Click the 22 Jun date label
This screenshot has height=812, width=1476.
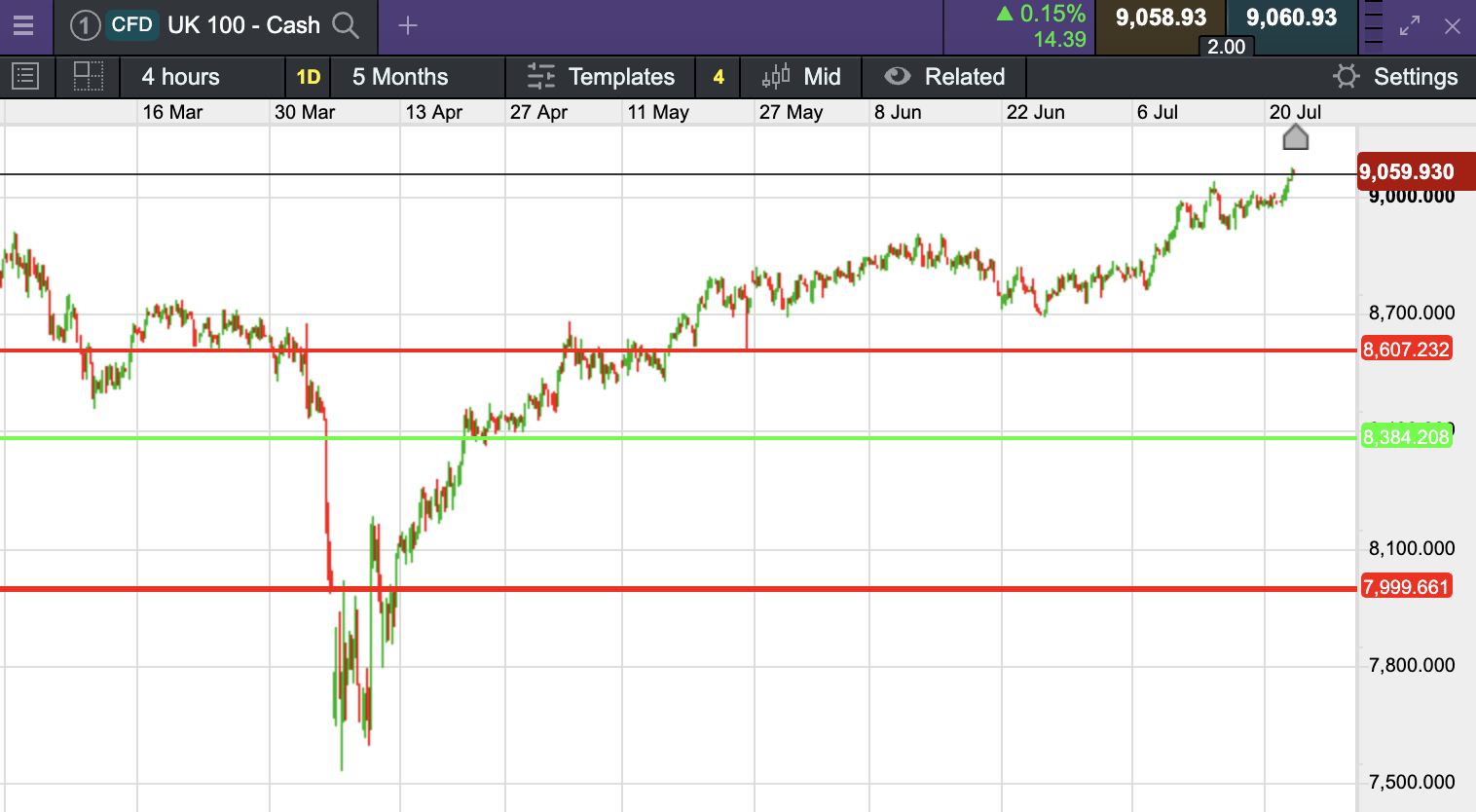1035,112
